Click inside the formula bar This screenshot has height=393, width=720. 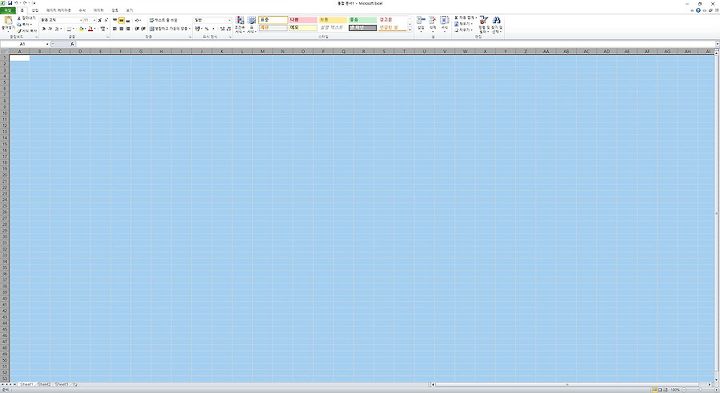[x=395, y=44]
